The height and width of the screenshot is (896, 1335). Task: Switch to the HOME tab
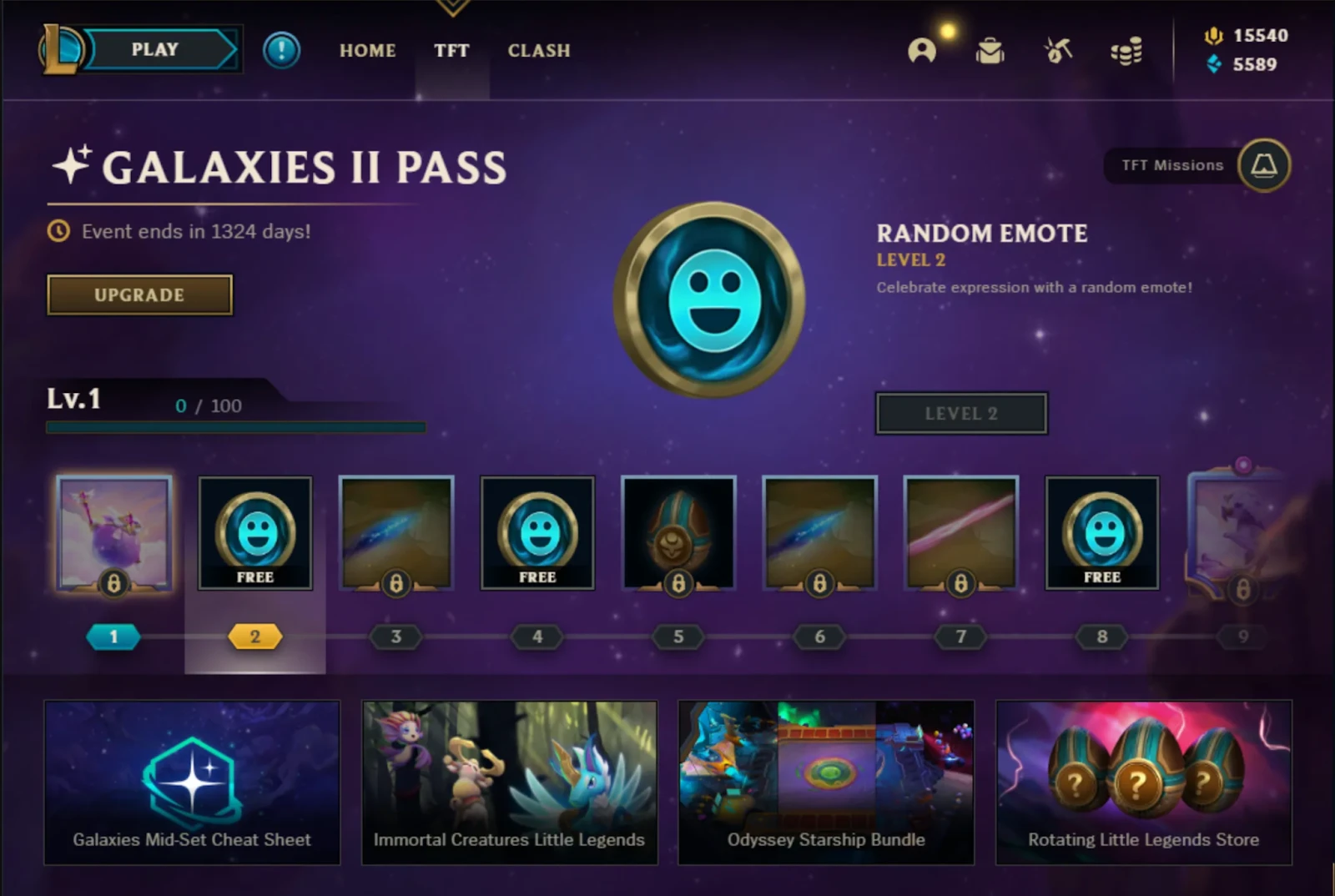[368, 51]
